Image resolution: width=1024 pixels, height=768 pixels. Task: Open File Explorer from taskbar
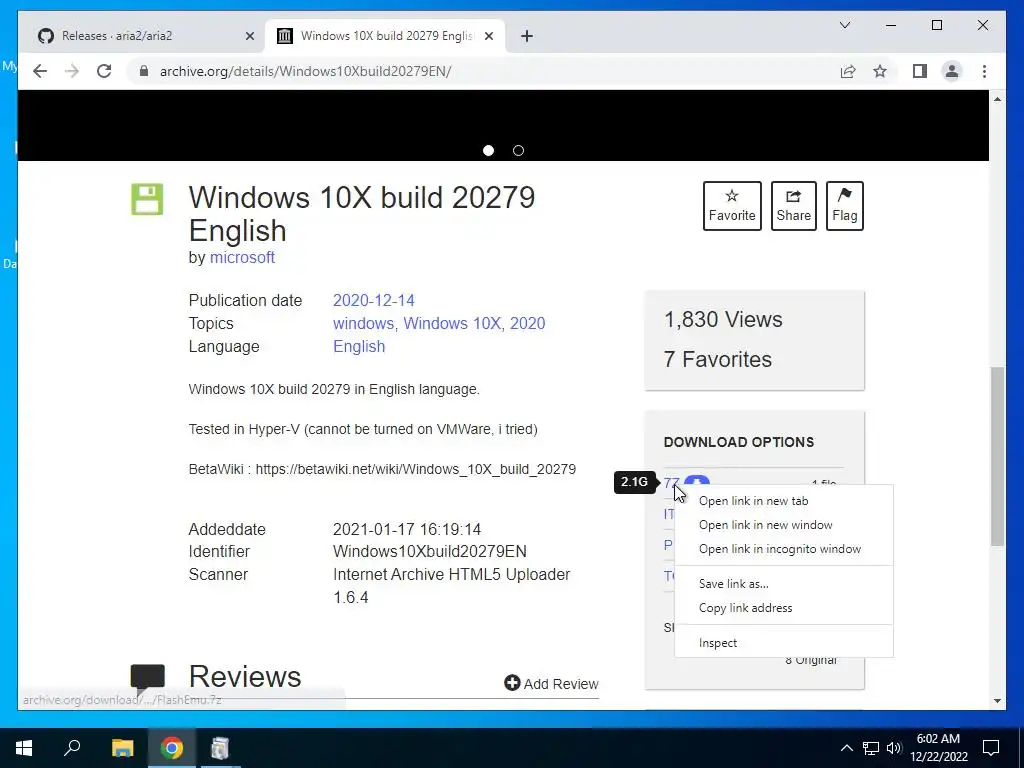point(122,748)
